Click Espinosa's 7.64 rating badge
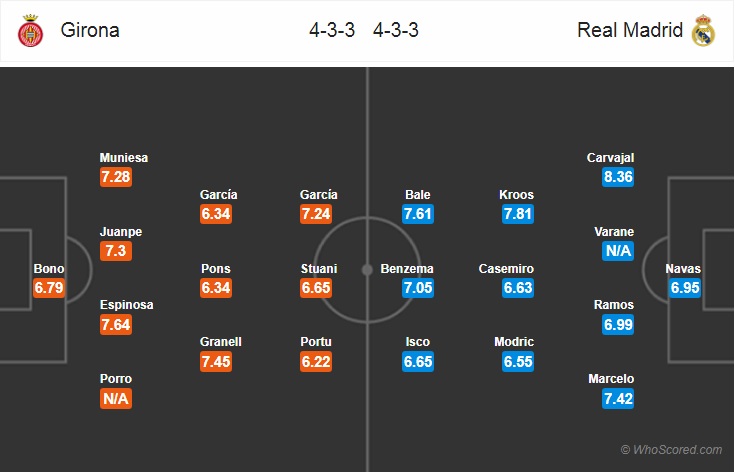The image size is (735, 473). click(x=115, y=325)
